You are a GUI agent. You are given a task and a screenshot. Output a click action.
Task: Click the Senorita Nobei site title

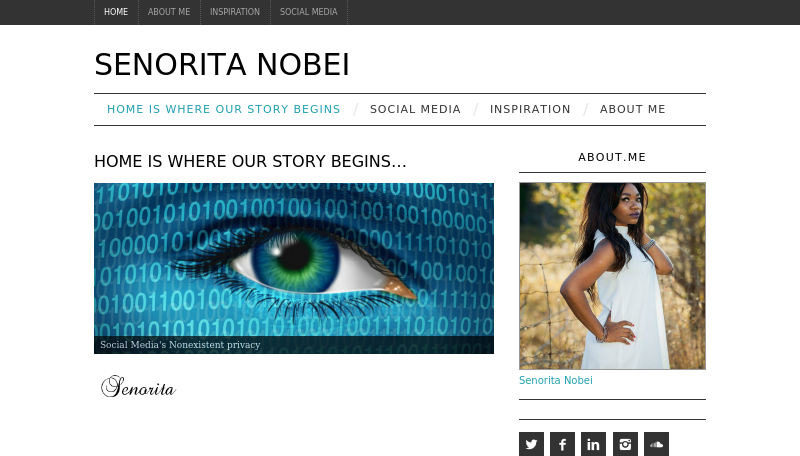[x=222, y=64]
